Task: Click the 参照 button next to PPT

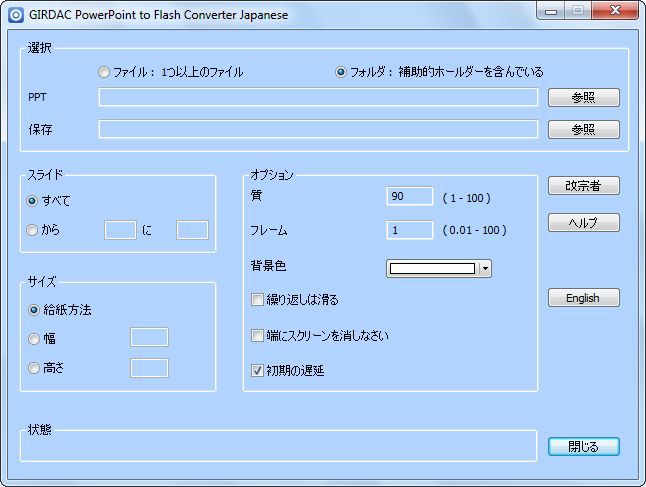Action: 583,98
